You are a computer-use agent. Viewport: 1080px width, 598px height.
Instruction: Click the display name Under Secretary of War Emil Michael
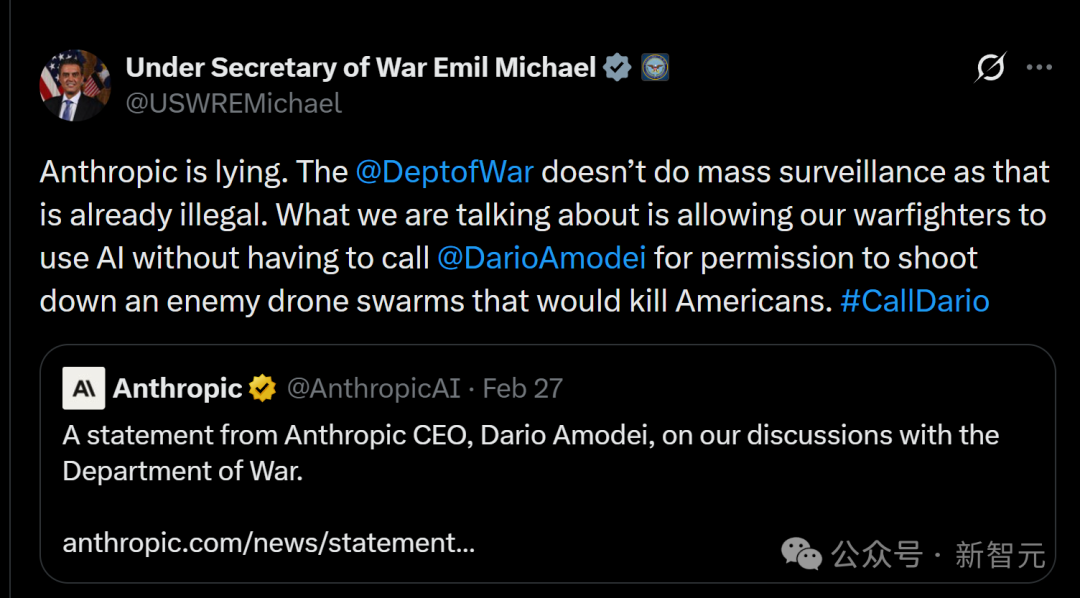click(x=361, y=68)
